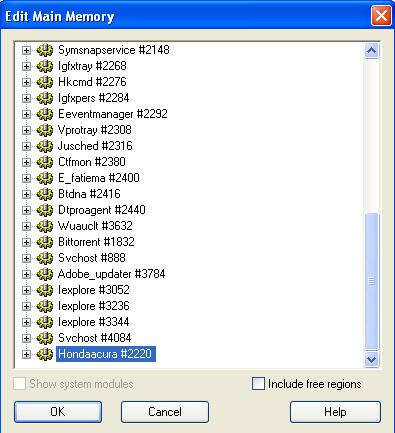
Task: Select the gear icon beside Wuauclt #3632
Action: pyautogui.click(x=45, y=226)
